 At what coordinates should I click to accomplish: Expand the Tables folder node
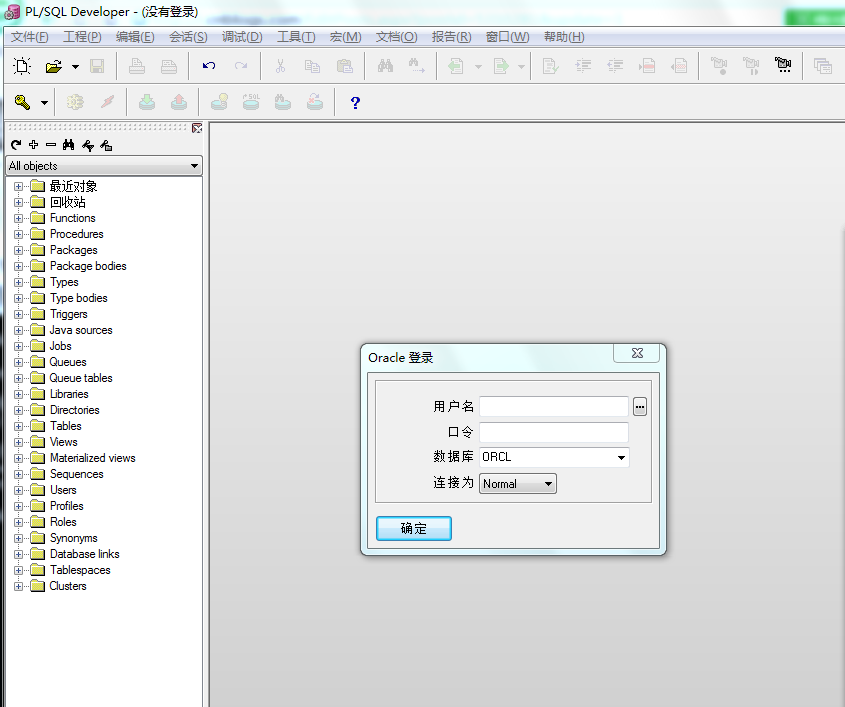click(18, 426)
